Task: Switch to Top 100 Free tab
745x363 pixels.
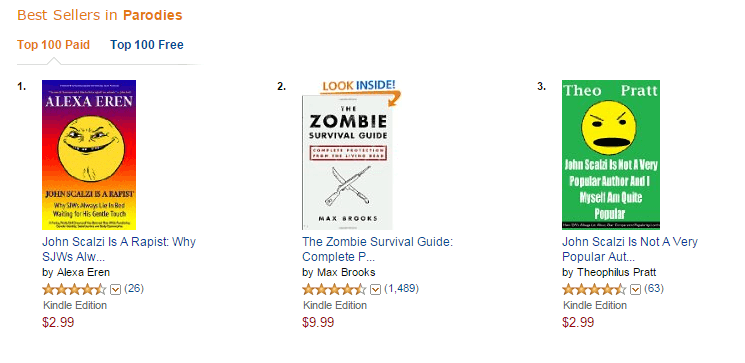Action: tap(147, 45)
